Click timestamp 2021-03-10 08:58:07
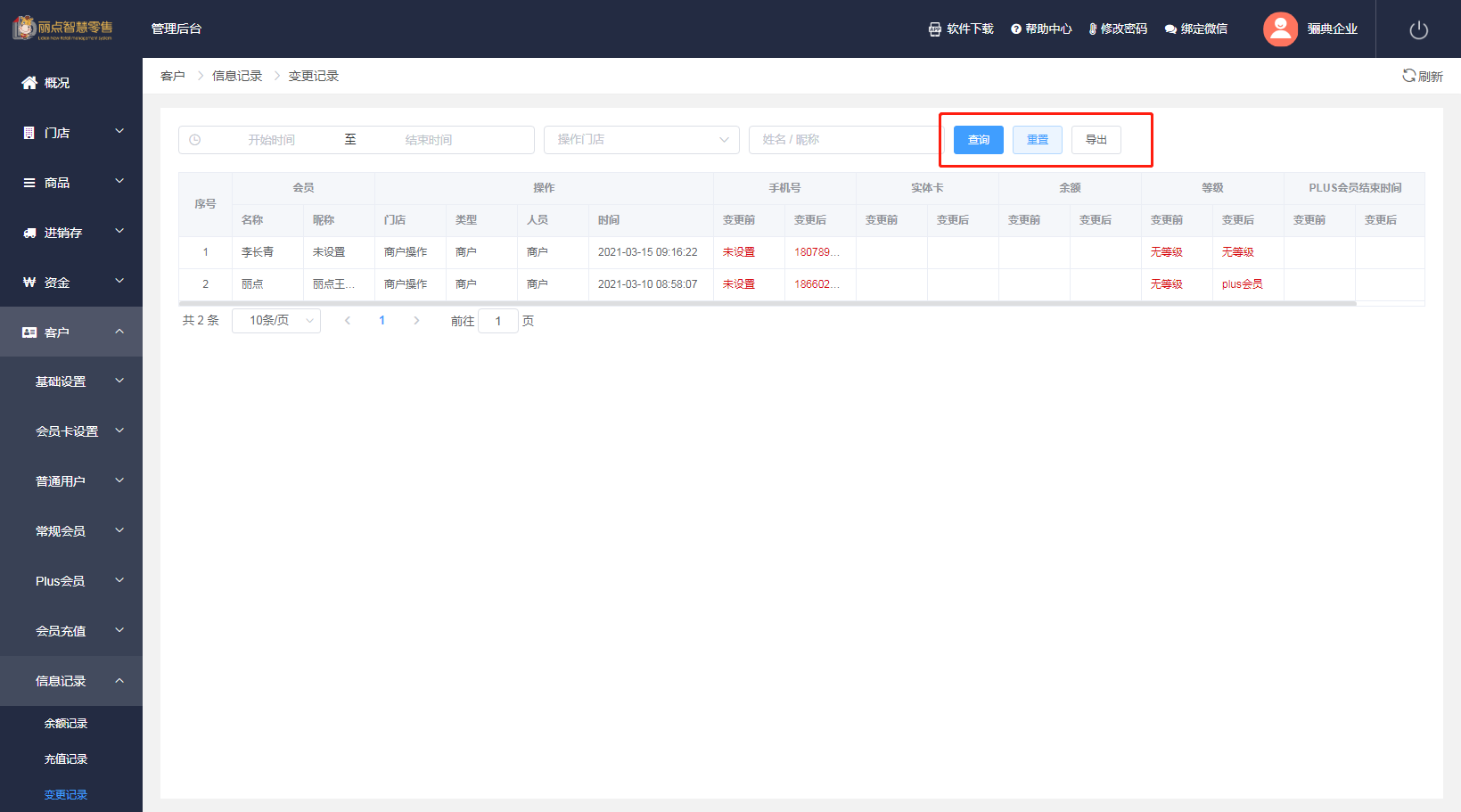Screen dimensions: 1461x812 pos(648,284)
